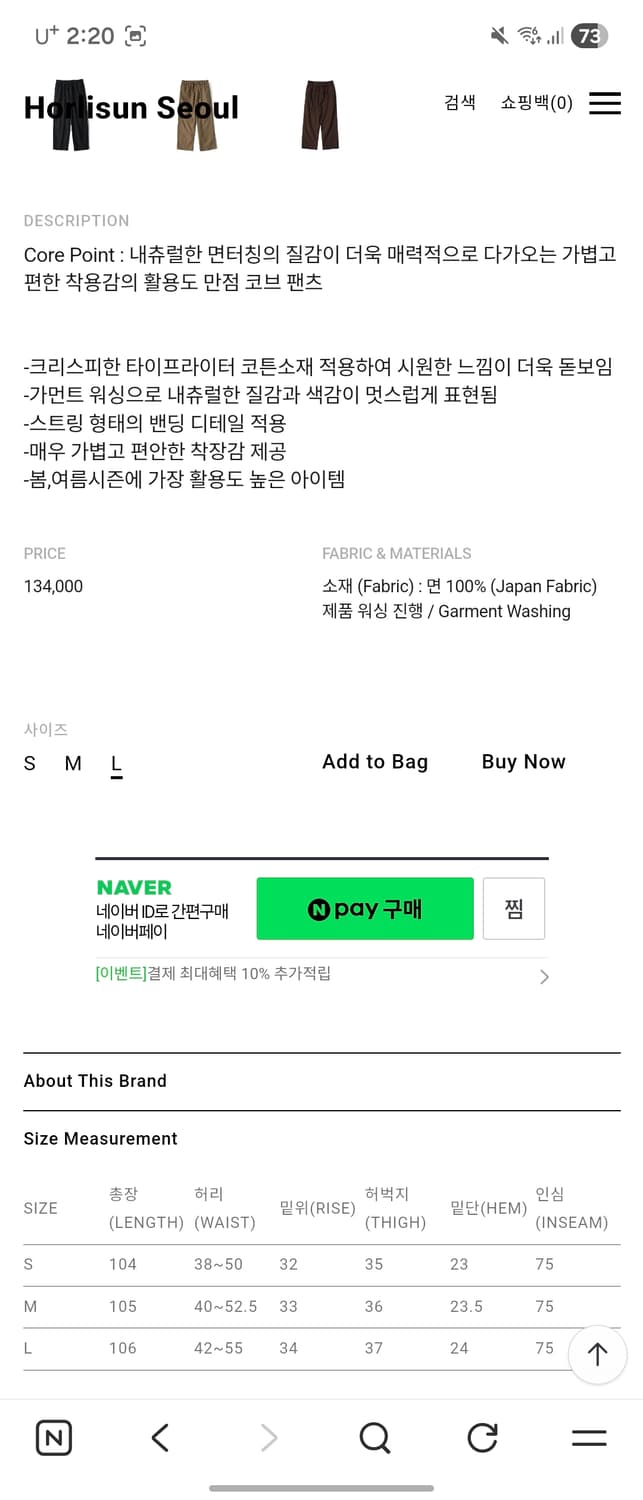
Task: Tap the green N pay 구매 button
Action: pyautogui.click(x=365, y=908)
